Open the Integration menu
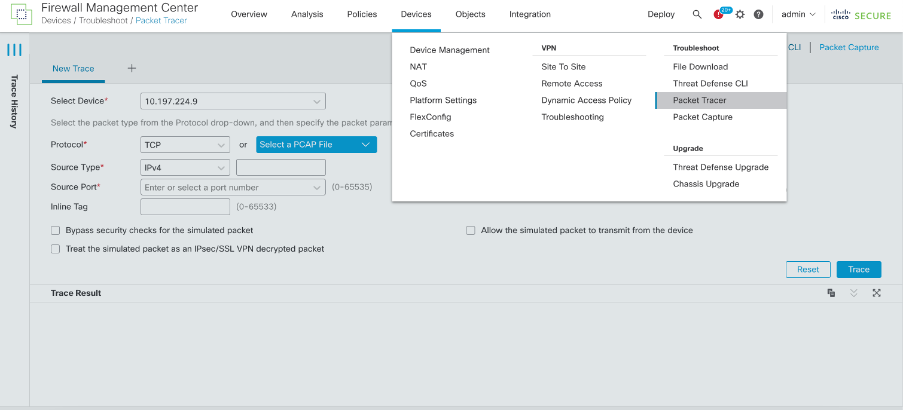This screenshot has height=410, width=904. click(530, 14)
